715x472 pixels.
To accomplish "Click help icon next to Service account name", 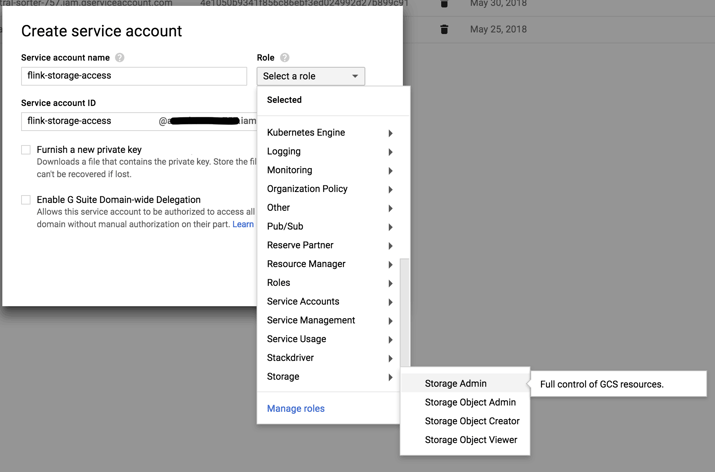I will (119, 57).
